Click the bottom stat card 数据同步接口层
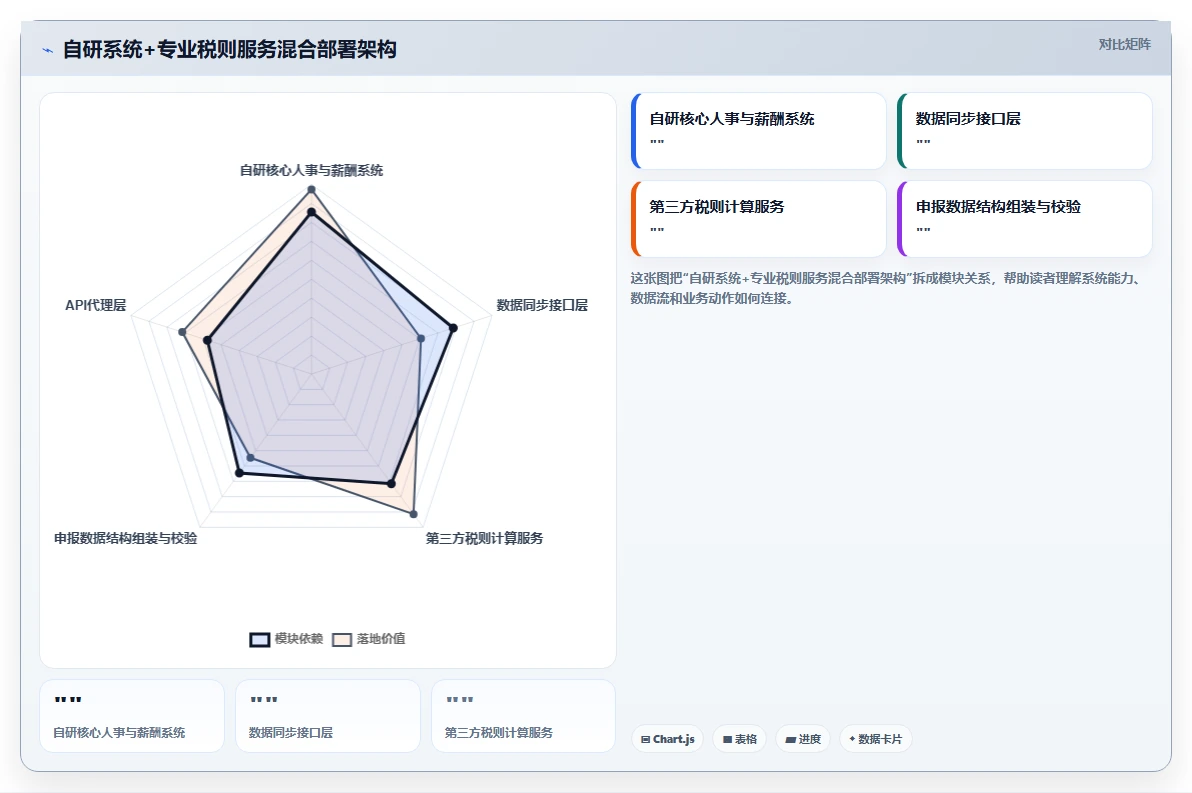The image size is (1192, 793). coord(328,715)
